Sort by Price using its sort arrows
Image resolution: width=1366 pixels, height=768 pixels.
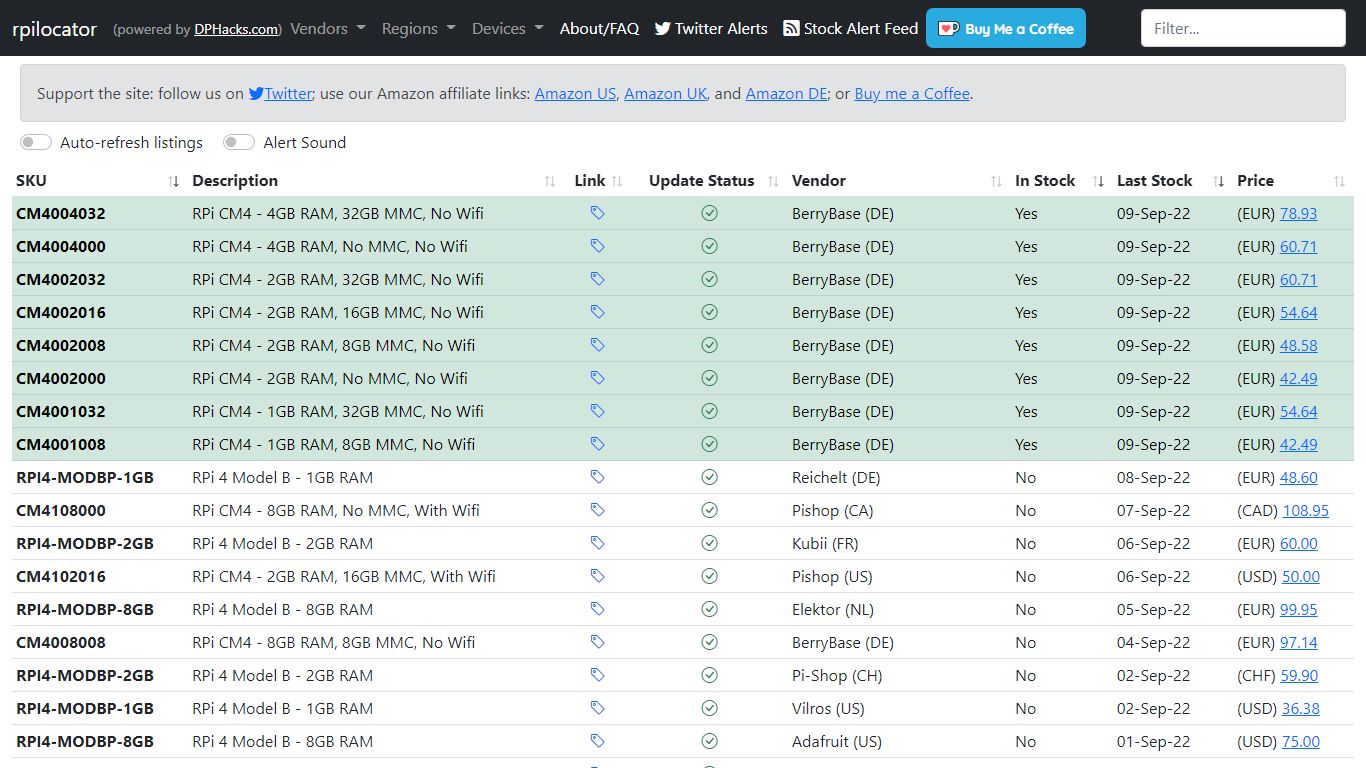click(1339, 181)
